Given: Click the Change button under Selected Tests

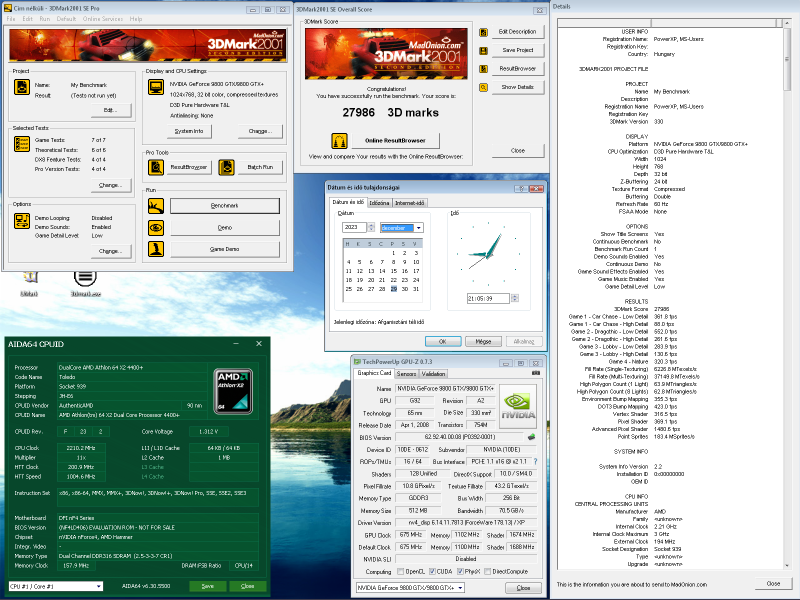Looking at the screenshot, I should point(110,185).
